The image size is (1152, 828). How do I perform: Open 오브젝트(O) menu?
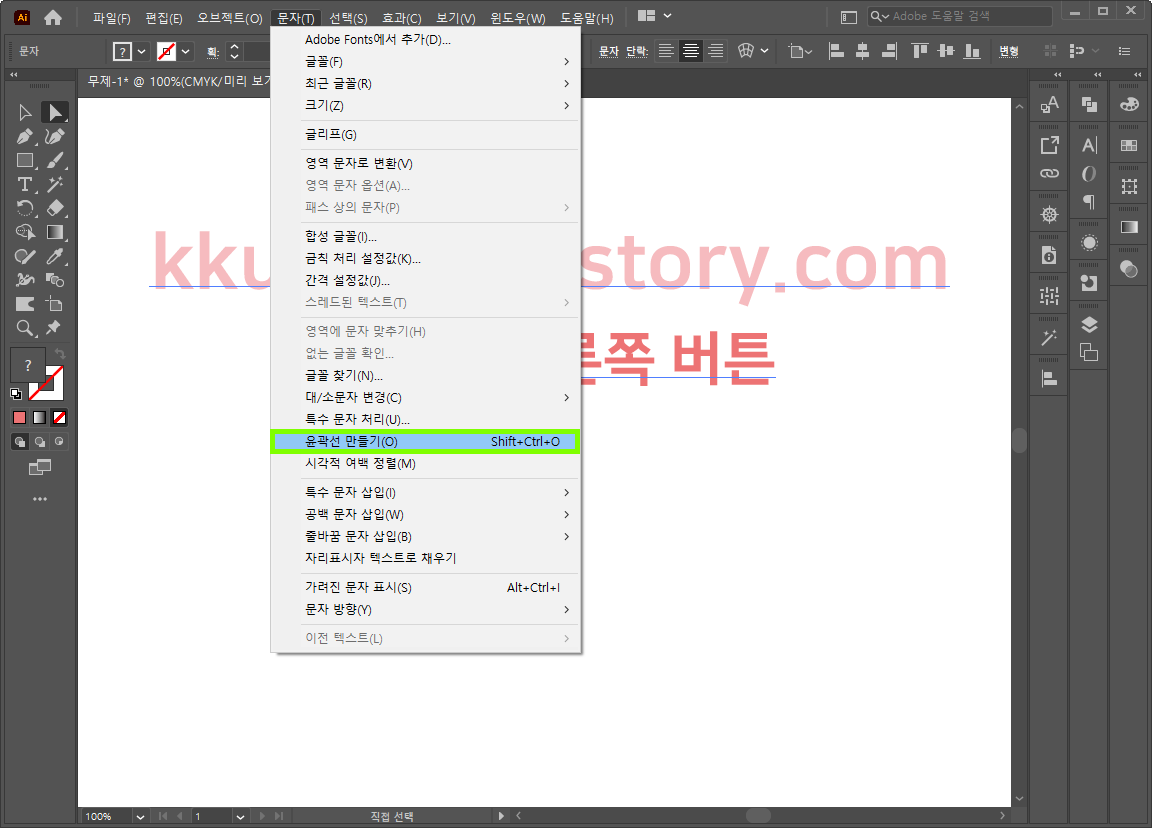tap(229, 18)
